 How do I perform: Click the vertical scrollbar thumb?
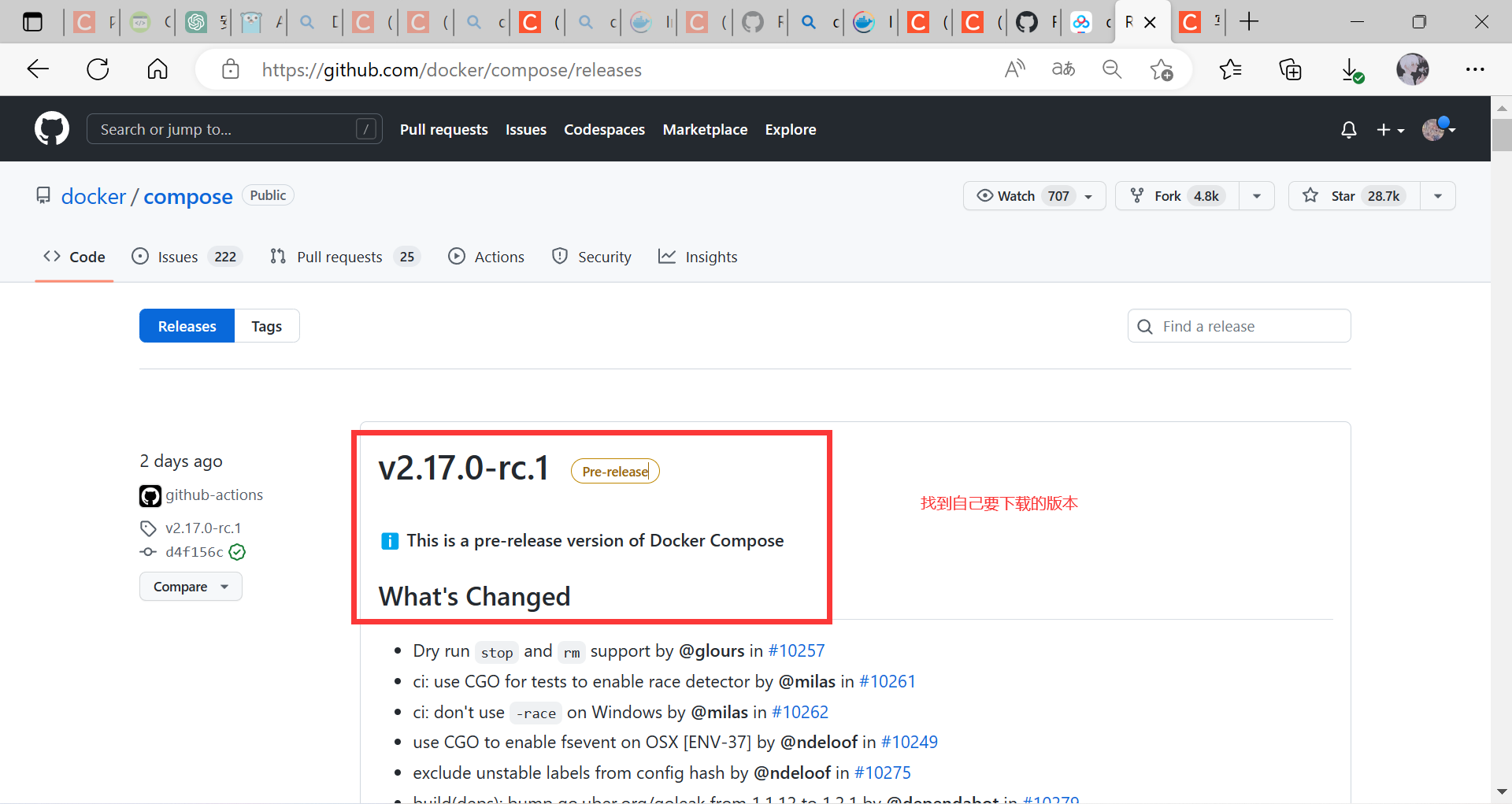pos(1502,135)
